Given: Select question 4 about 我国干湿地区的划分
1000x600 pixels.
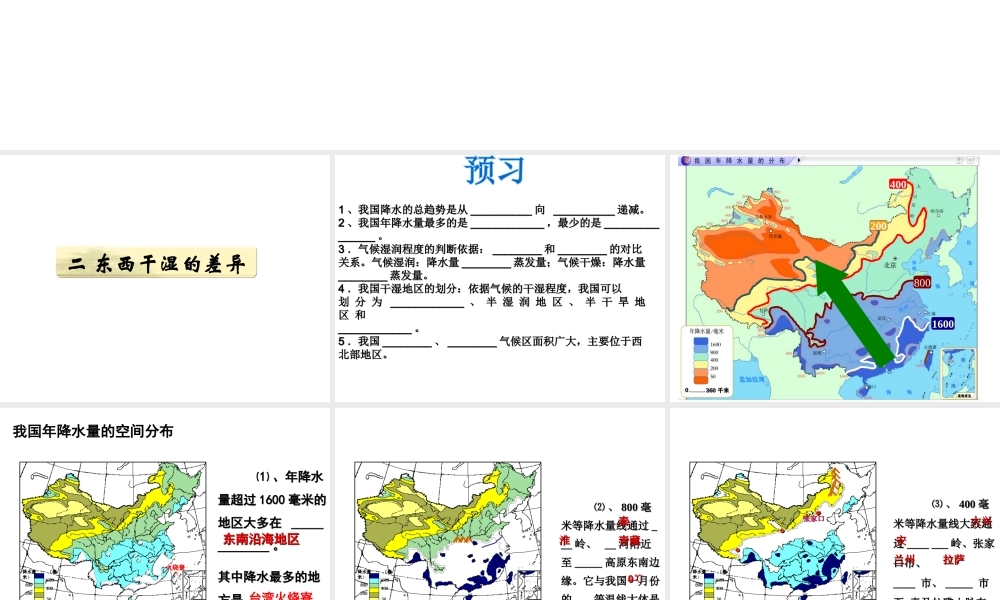Looking at the screenshot, I should [492, 308].
